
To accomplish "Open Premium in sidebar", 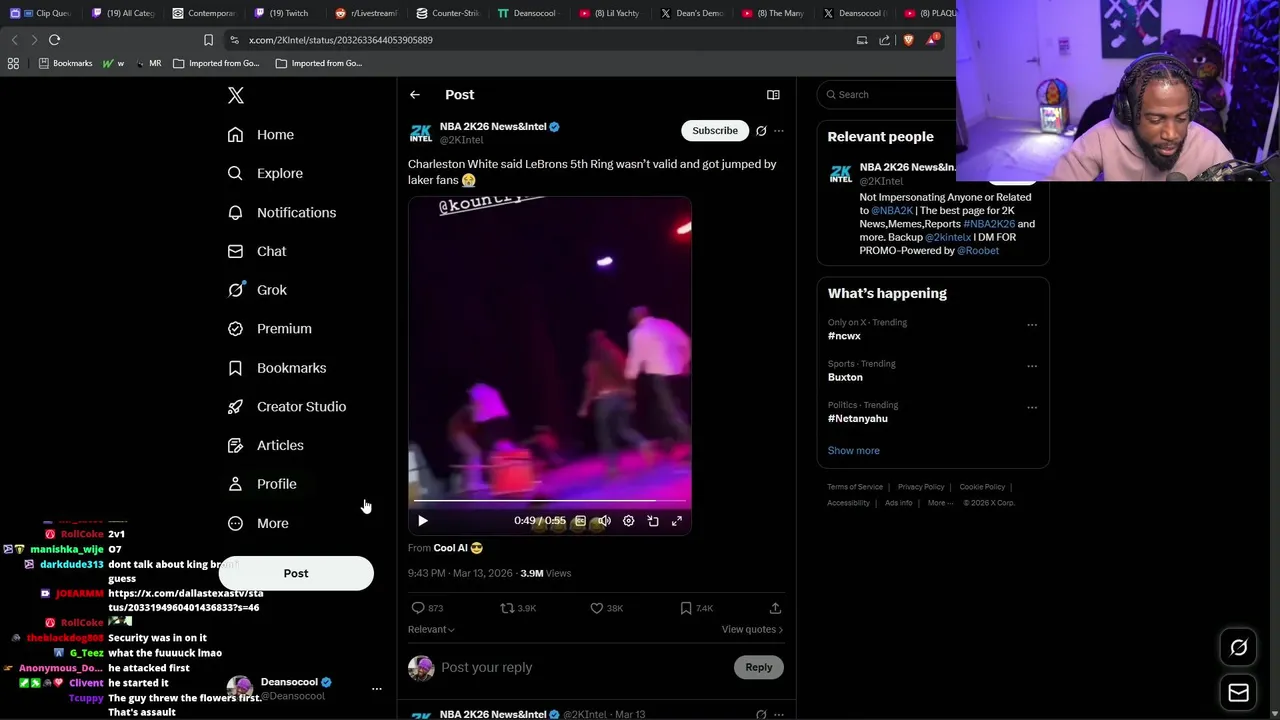I will coord(270,328).
